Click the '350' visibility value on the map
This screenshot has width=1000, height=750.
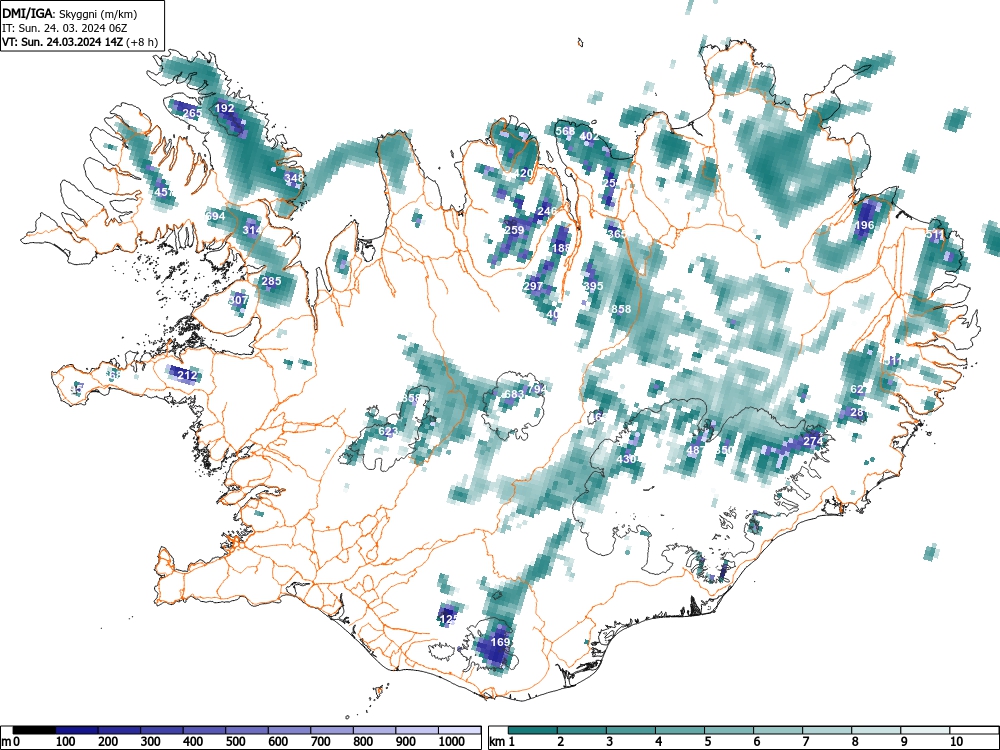pos(724,450)
